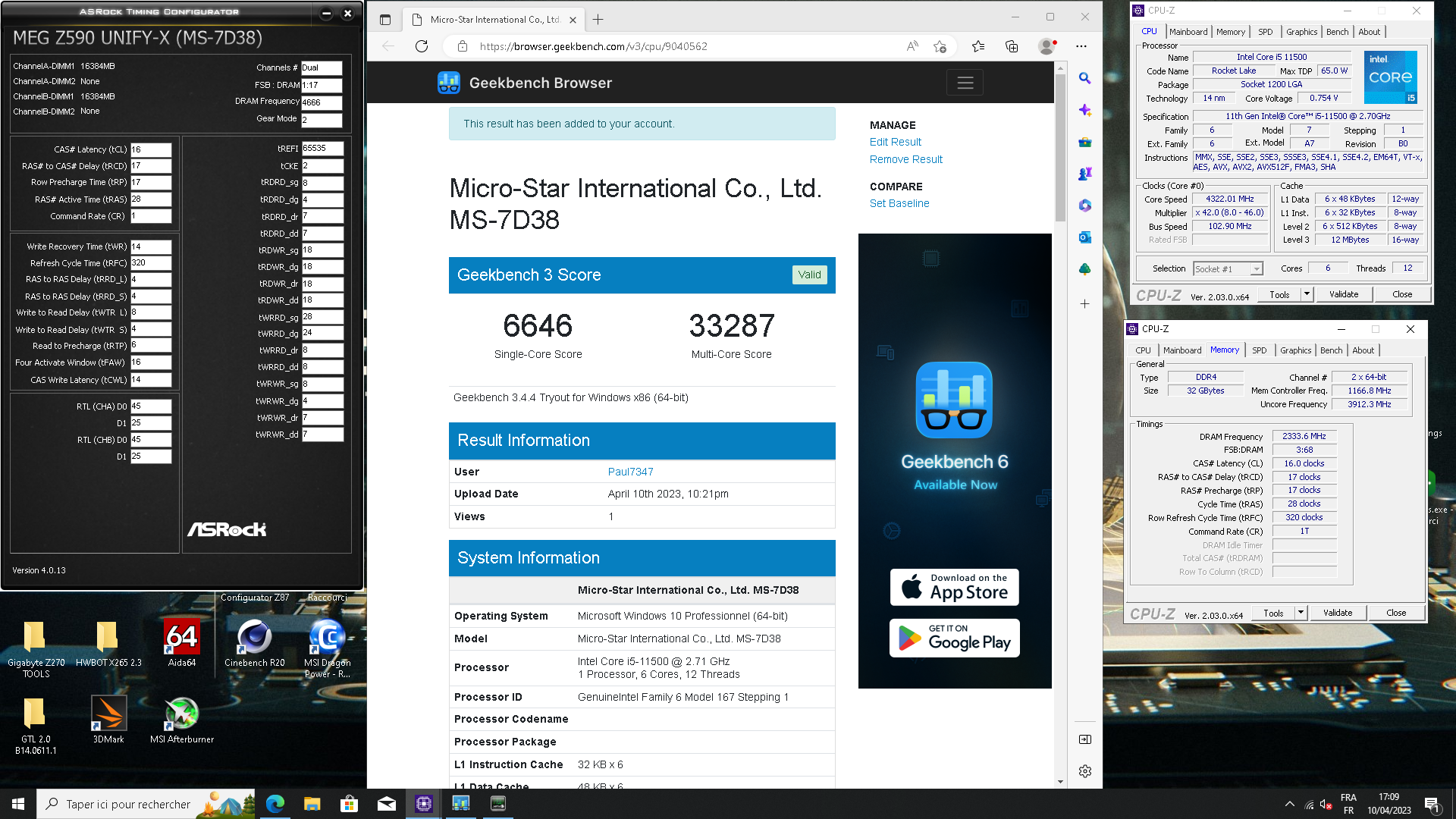The height and width of the screenshot is (819, 1456).
Task: Open the Copilot sparkle icon in Edge sidebar
Action: (x=1085, y=110)
